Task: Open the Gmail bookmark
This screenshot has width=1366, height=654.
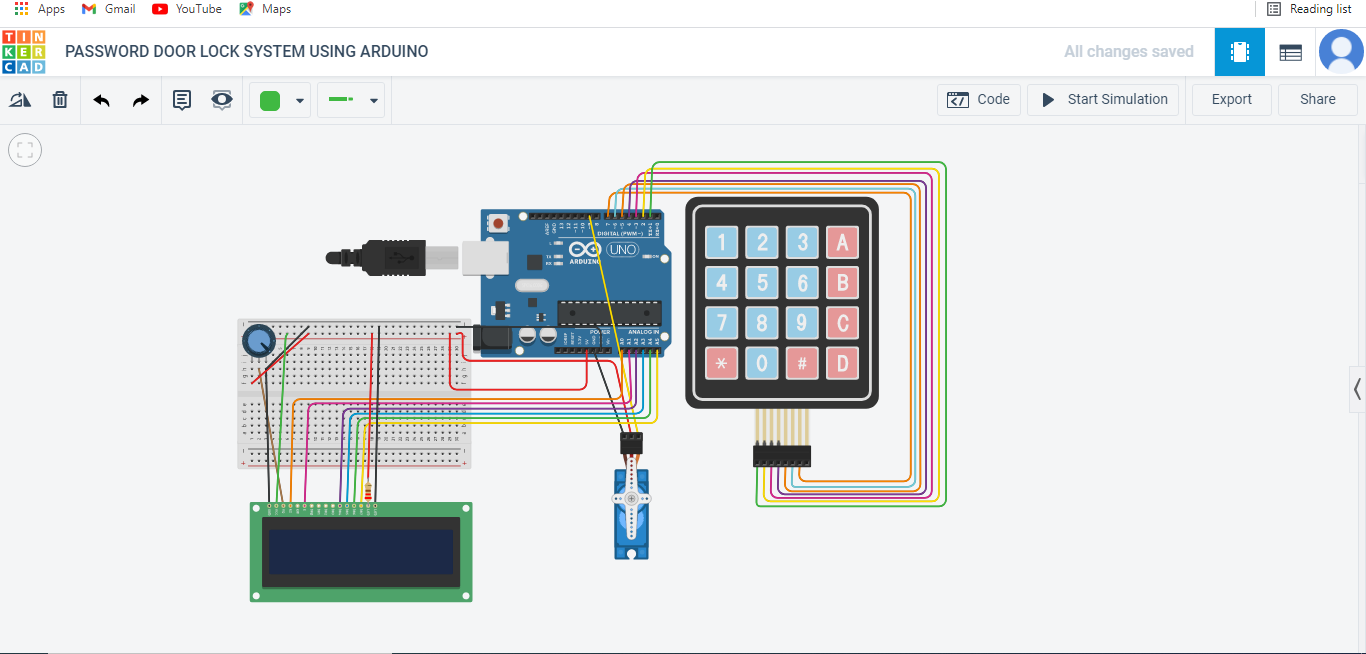Action: point(108,9)
